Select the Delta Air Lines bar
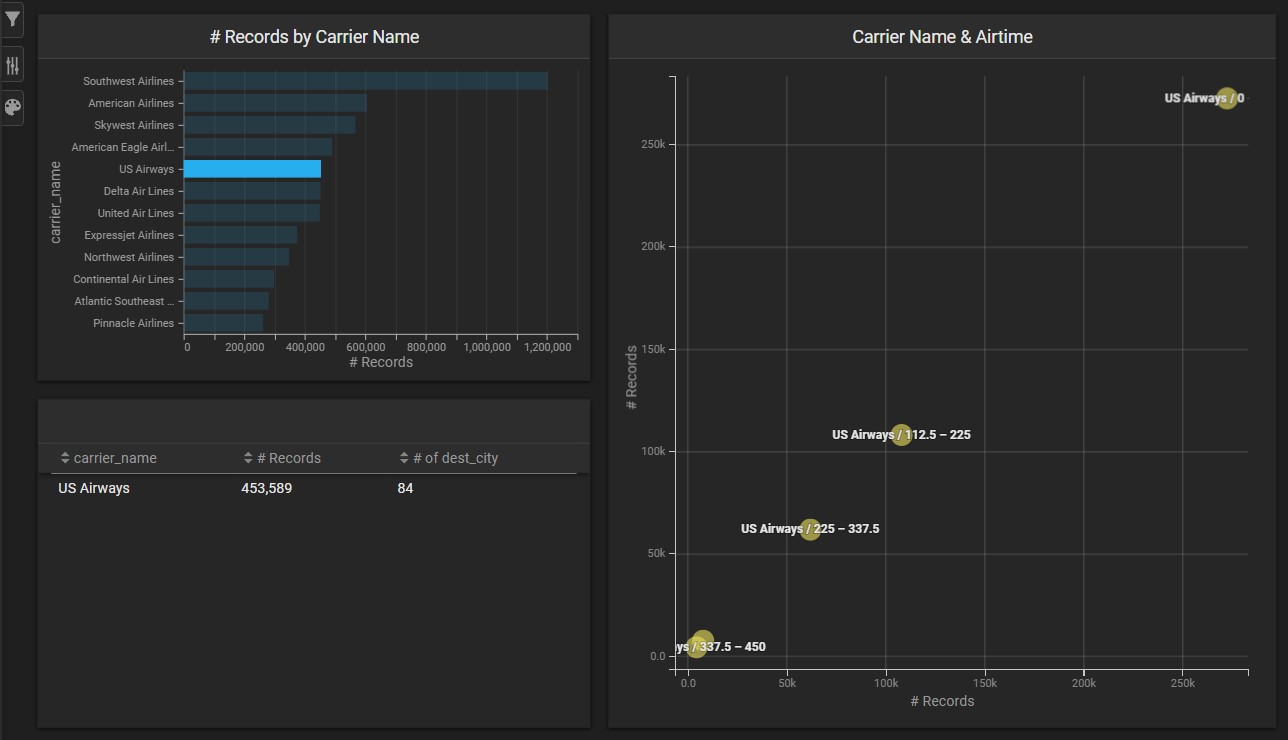The height and width of the screenshot is (740, 1288). (x=252, y=191)
